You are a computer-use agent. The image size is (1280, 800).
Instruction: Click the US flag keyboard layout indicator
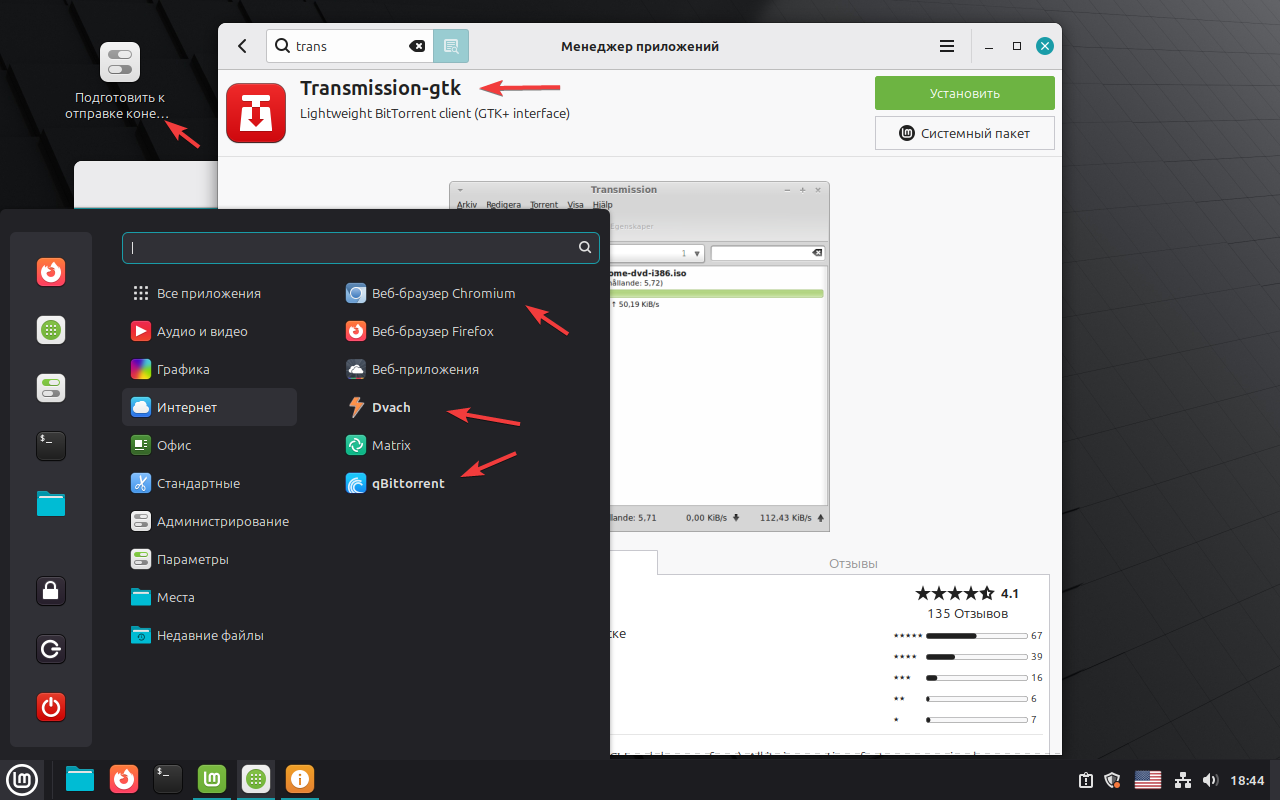pyautogui.click(x=1147, y=780)
